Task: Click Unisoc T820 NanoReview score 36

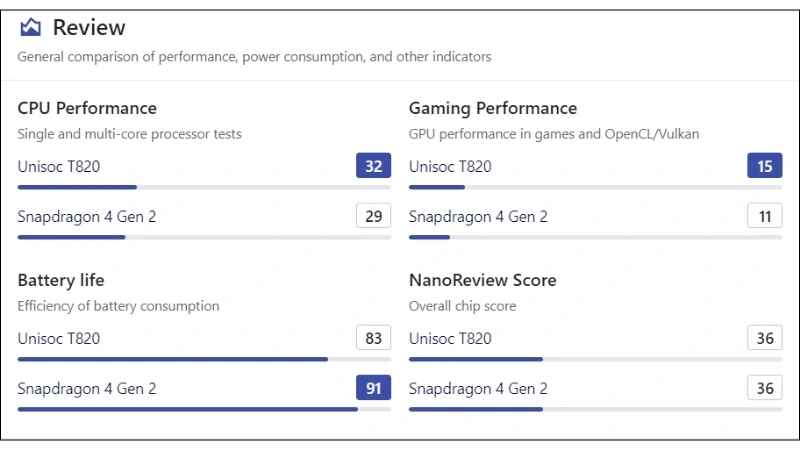Action: (x=764, y=338)
